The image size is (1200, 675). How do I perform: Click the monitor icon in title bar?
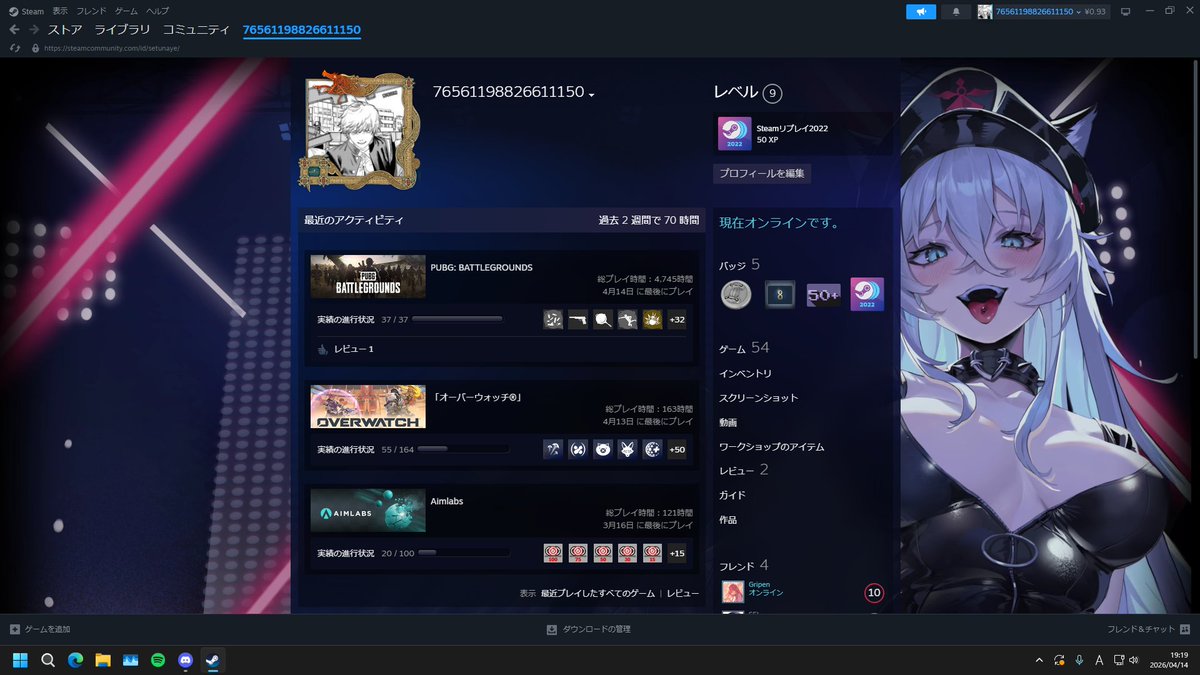(1125, 11)
